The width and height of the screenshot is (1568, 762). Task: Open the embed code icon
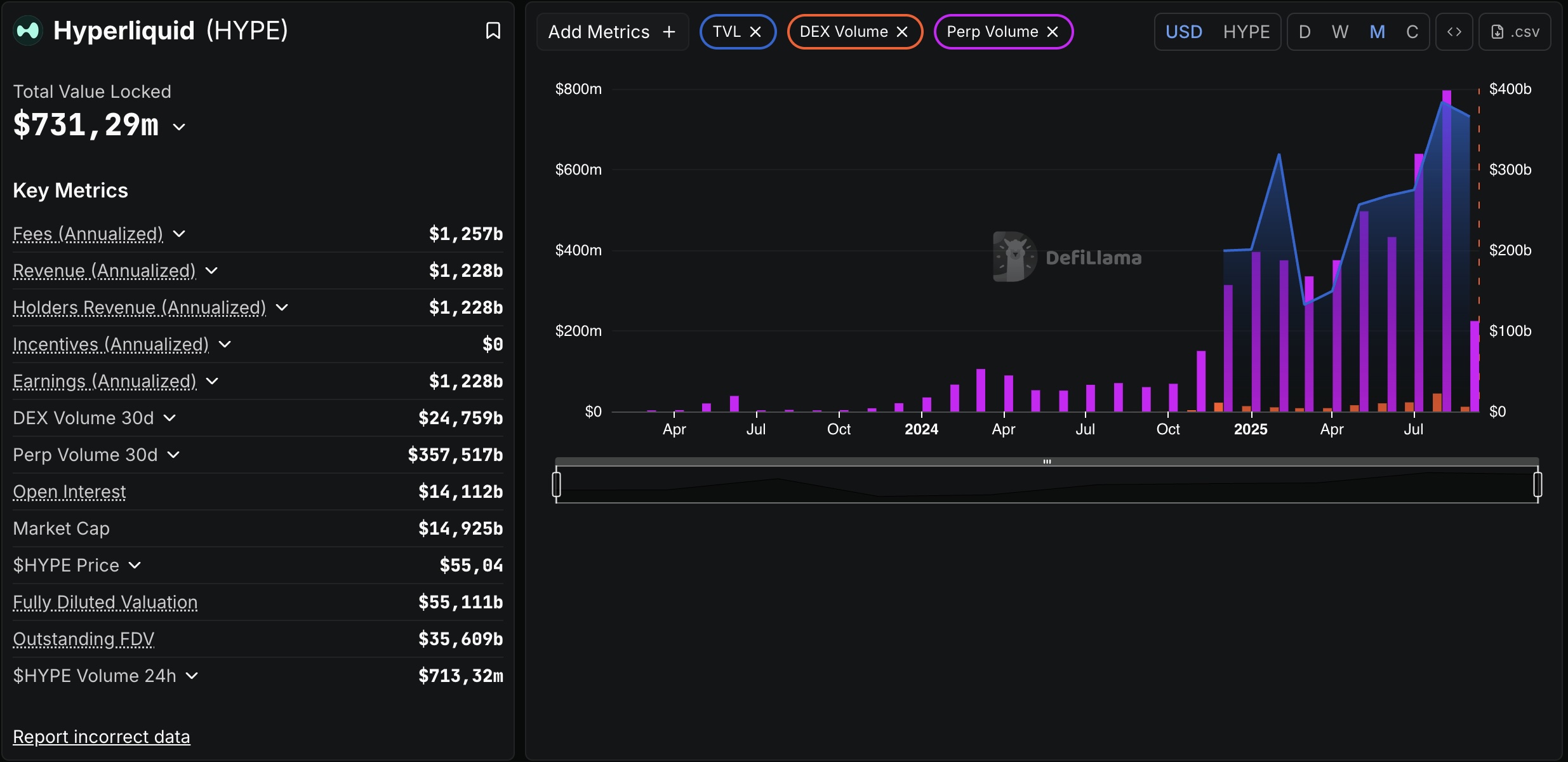click(x=1454, y=32)
